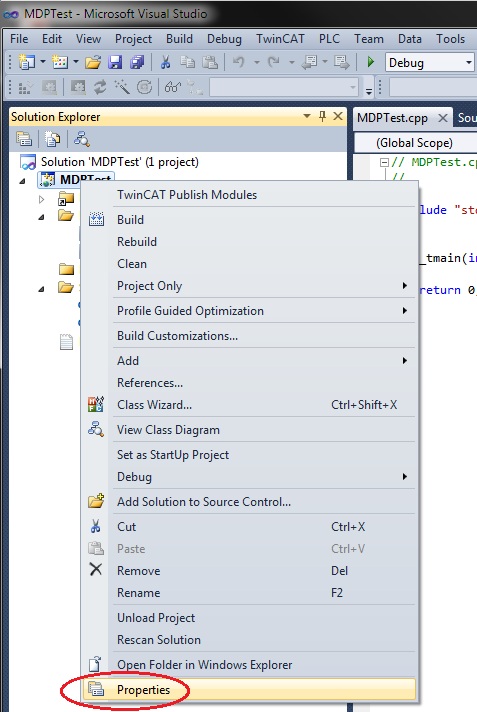Click the Save All icon
The height and width of the screenshot is (712, 477).
(x=137, y=62)
